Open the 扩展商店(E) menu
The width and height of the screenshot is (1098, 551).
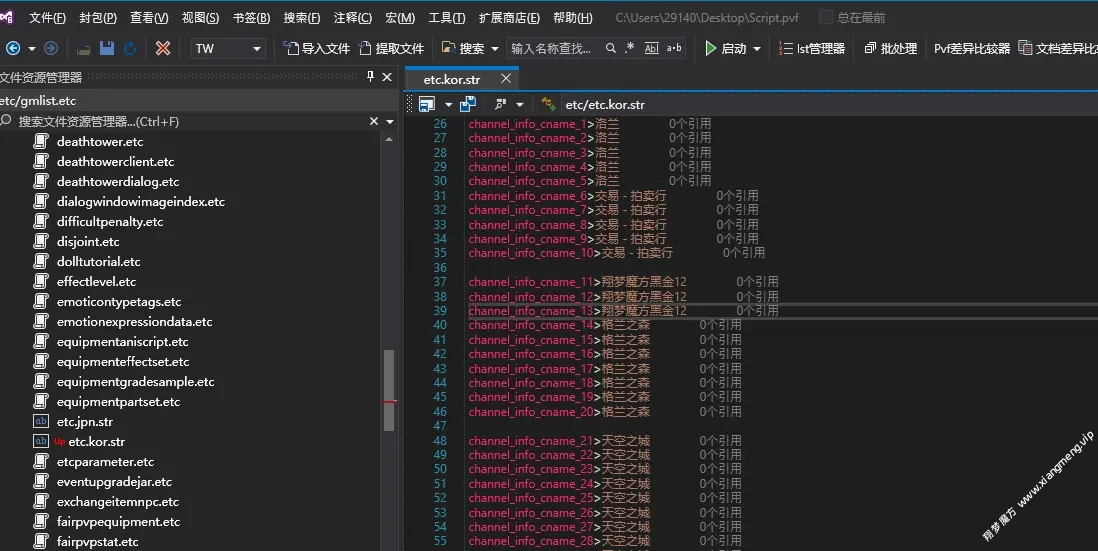509,18
